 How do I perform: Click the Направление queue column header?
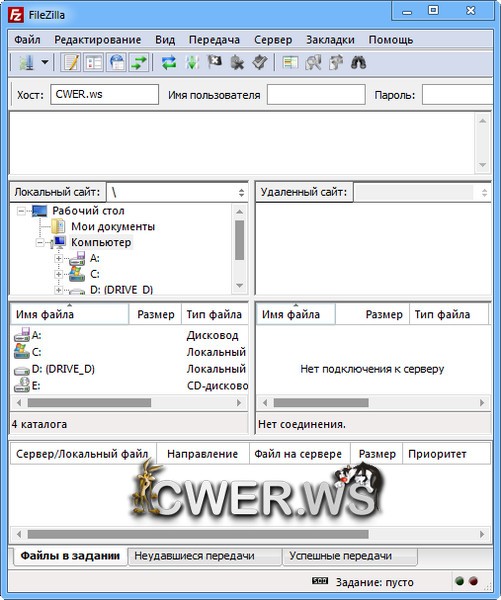[x=202, y=454]
